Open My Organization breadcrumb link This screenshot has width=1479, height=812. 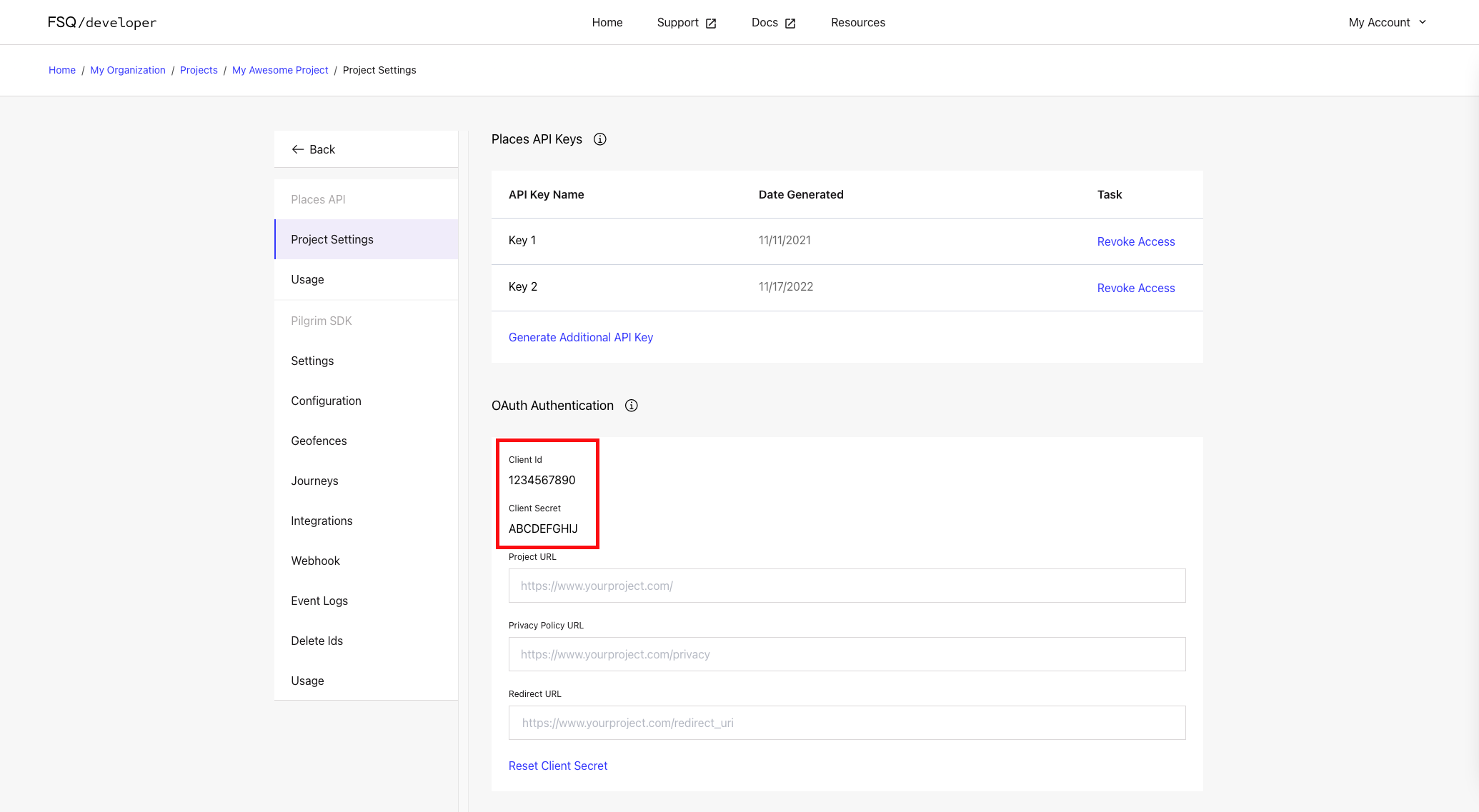(128, 70)
